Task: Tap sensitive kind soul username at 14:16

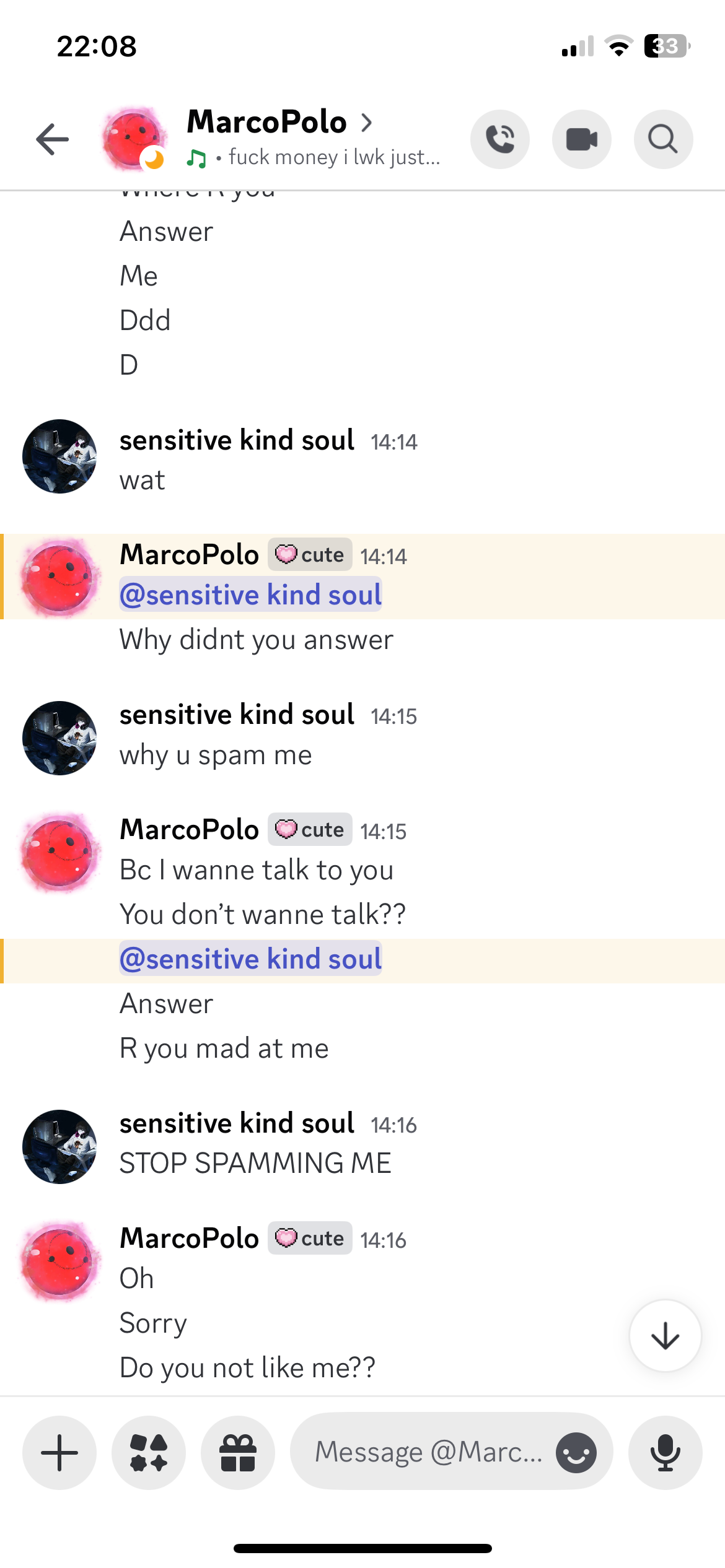Action: click(237, 1123)
